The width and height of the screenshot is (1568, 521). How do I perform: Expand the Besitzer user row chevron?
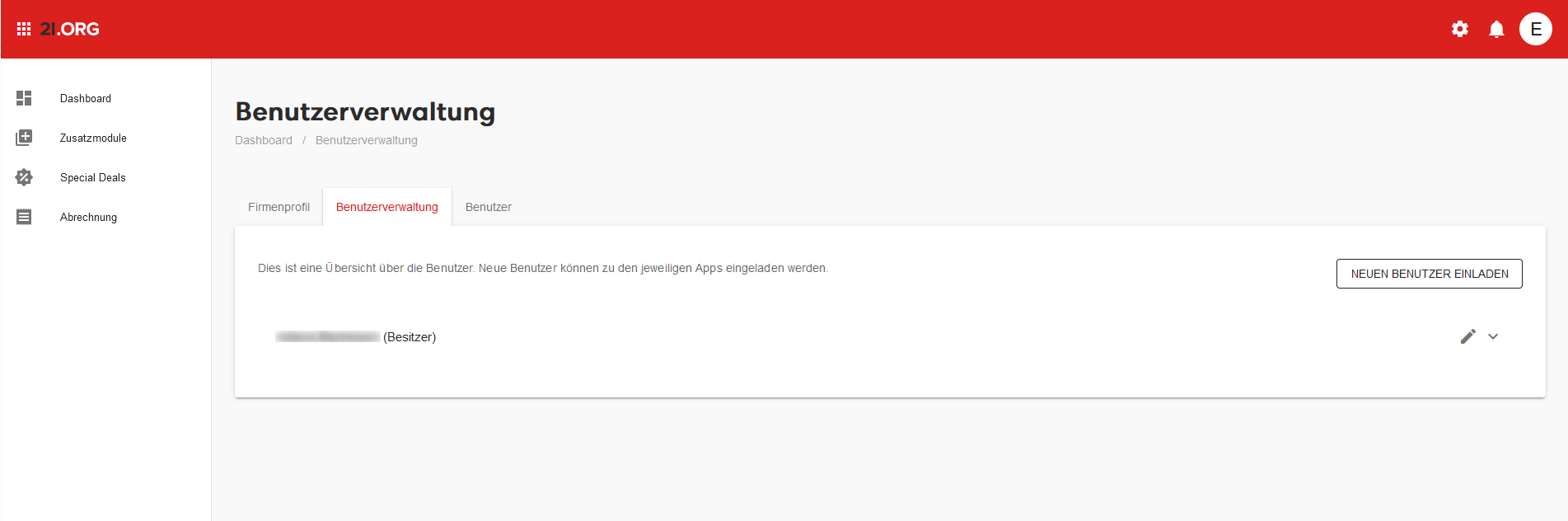click(x=1493, y=336)
